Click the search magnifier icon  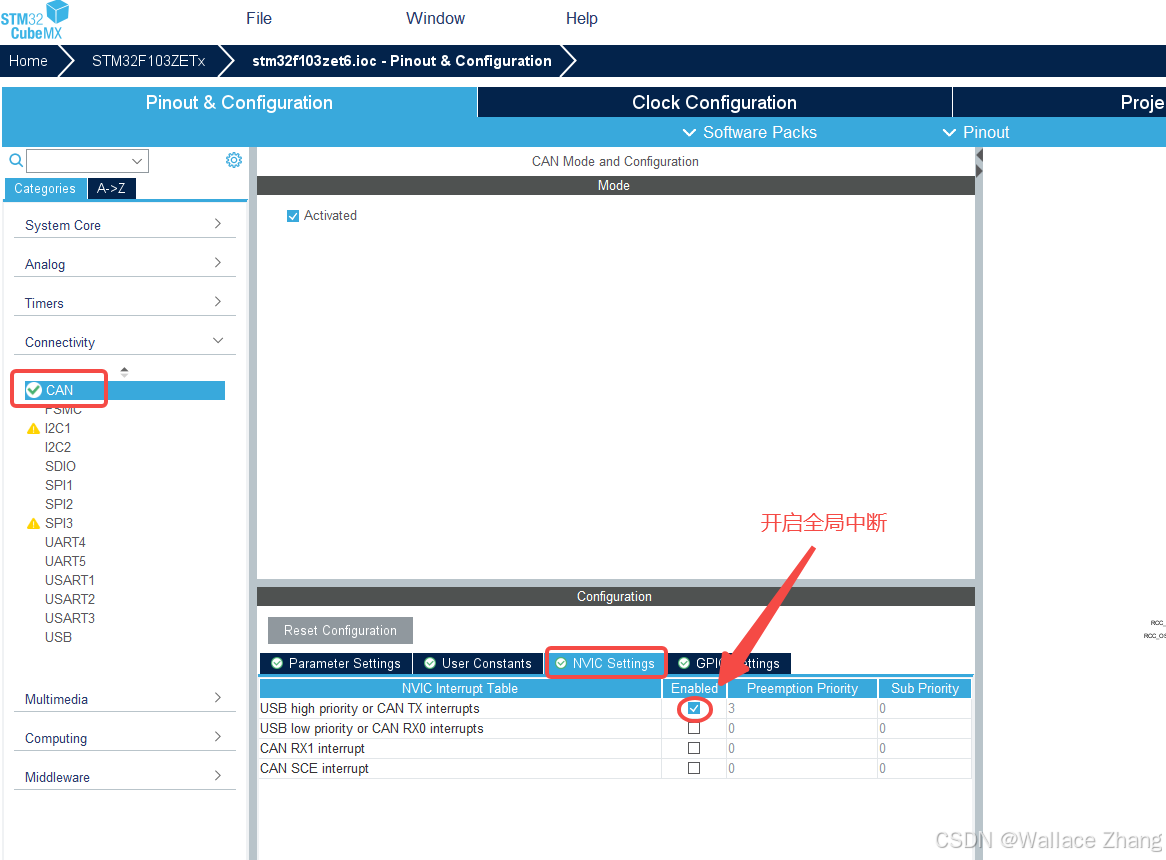(x=15, y=160)
